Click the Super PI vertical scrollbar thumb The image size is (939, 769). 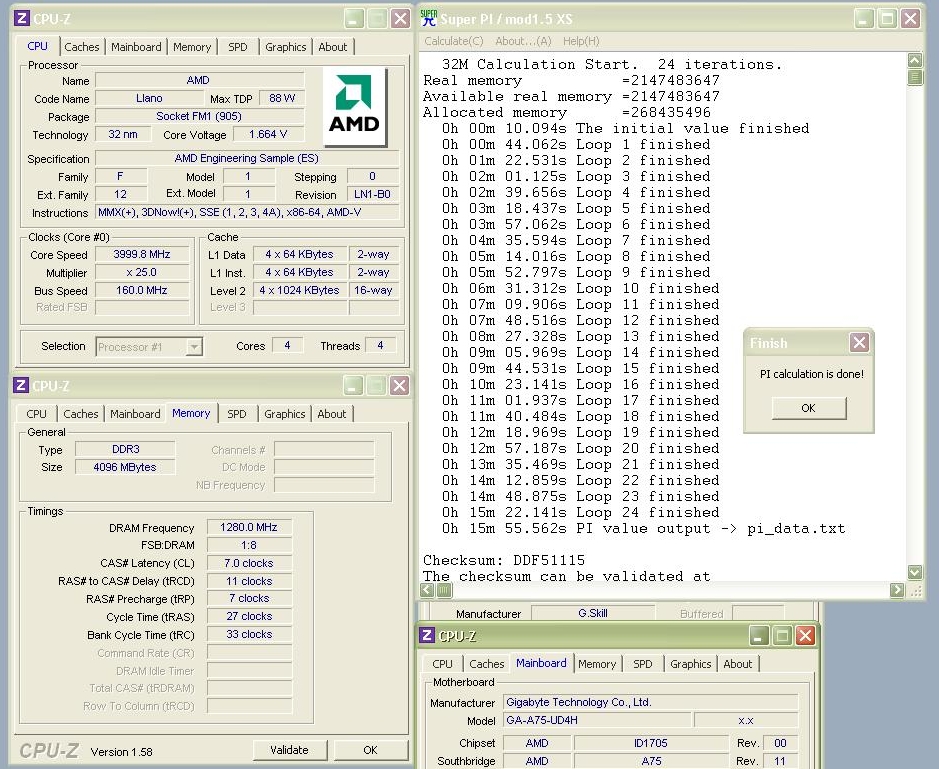point(915,77)
